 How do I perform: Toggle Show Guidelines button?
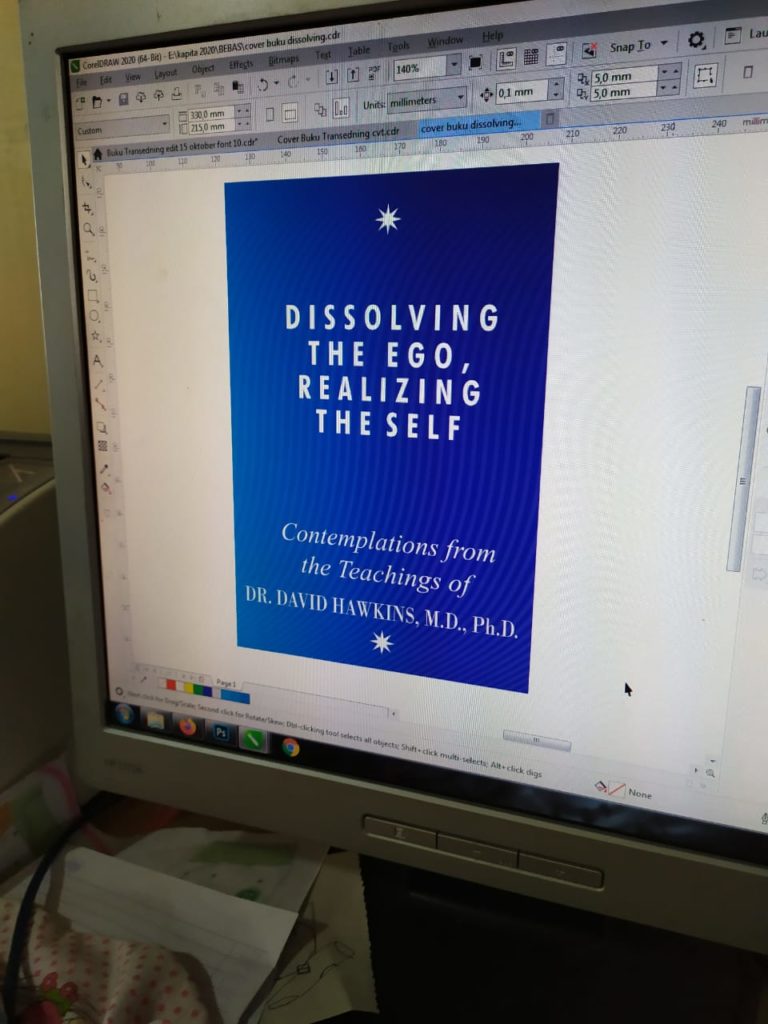558,54
